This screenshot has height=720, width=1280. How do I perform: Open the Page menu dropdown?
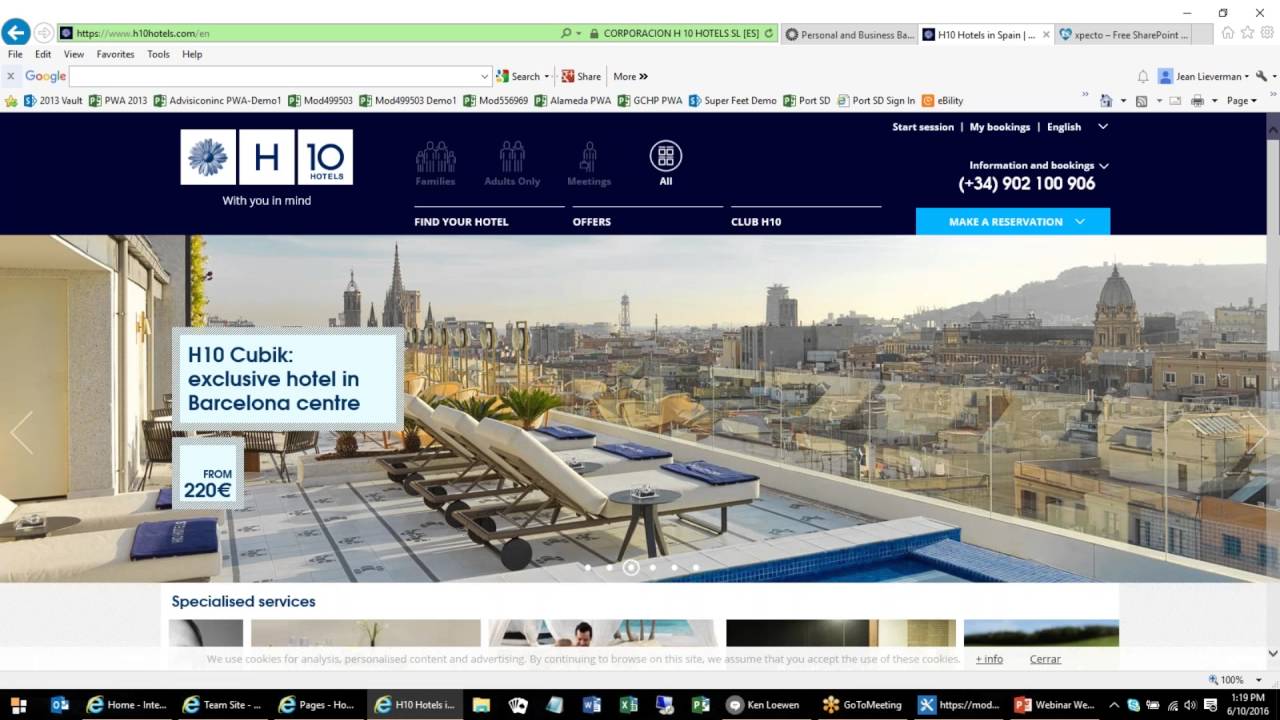pyautogui.click(x=1241, y=101)
